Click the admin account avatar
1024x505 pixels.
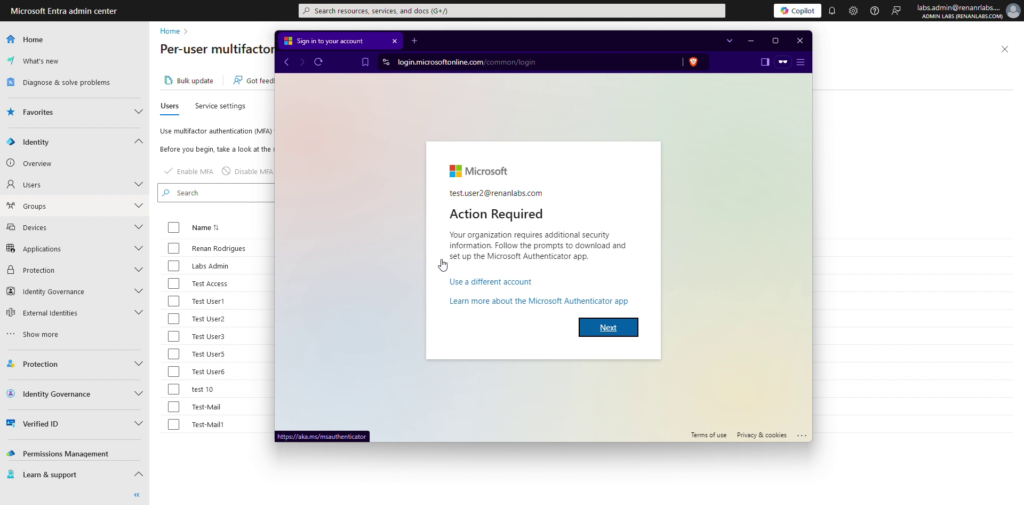1013,10
